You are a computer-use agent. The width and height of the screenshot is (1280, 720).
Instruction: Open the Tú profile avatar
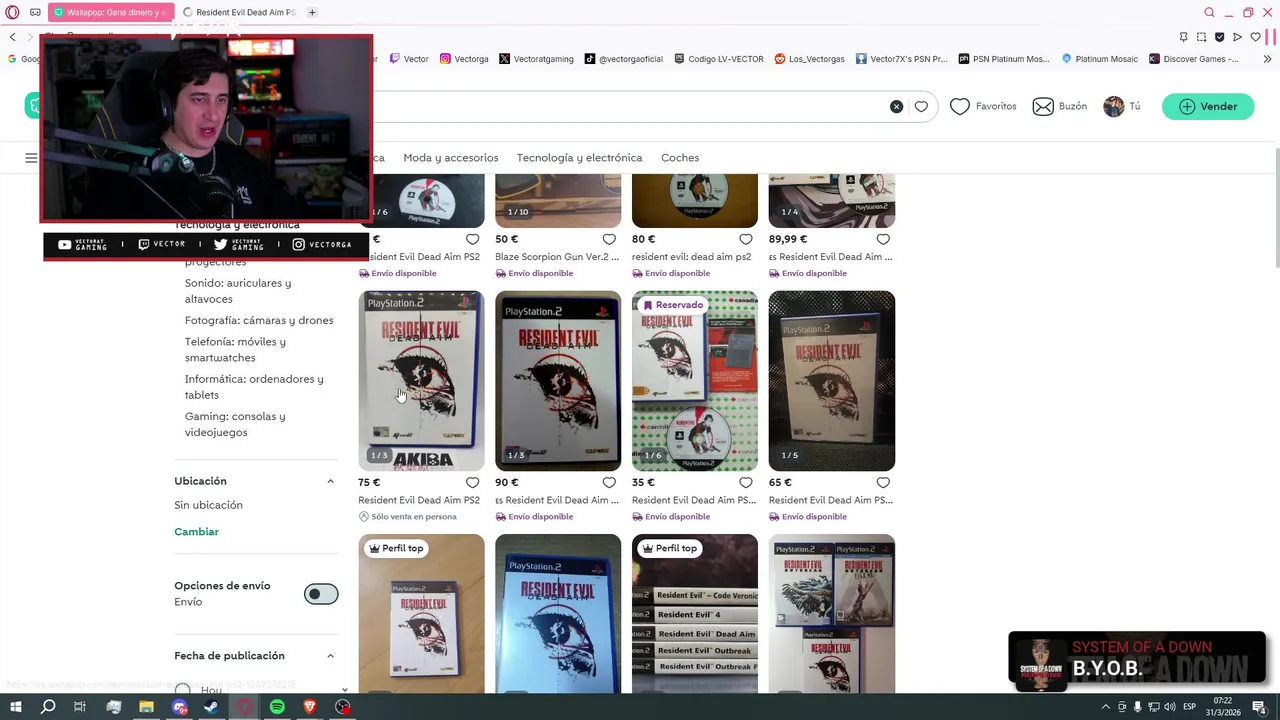[x=1113, y=106]
